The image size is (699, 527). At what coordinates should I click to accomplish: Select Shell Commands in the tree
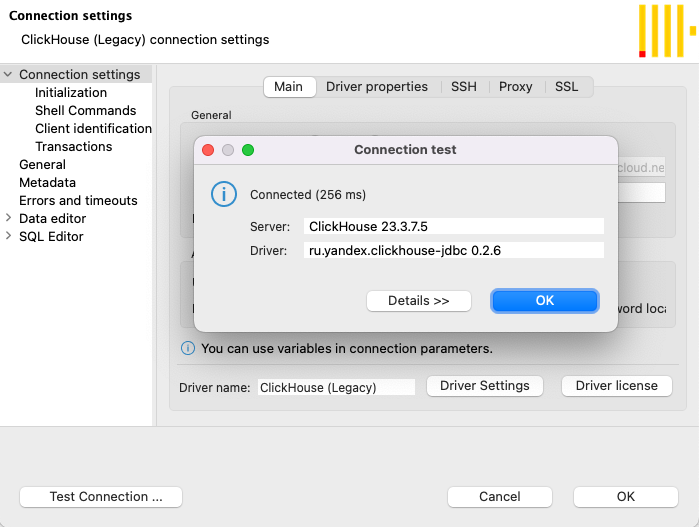(x=86, y=110)
